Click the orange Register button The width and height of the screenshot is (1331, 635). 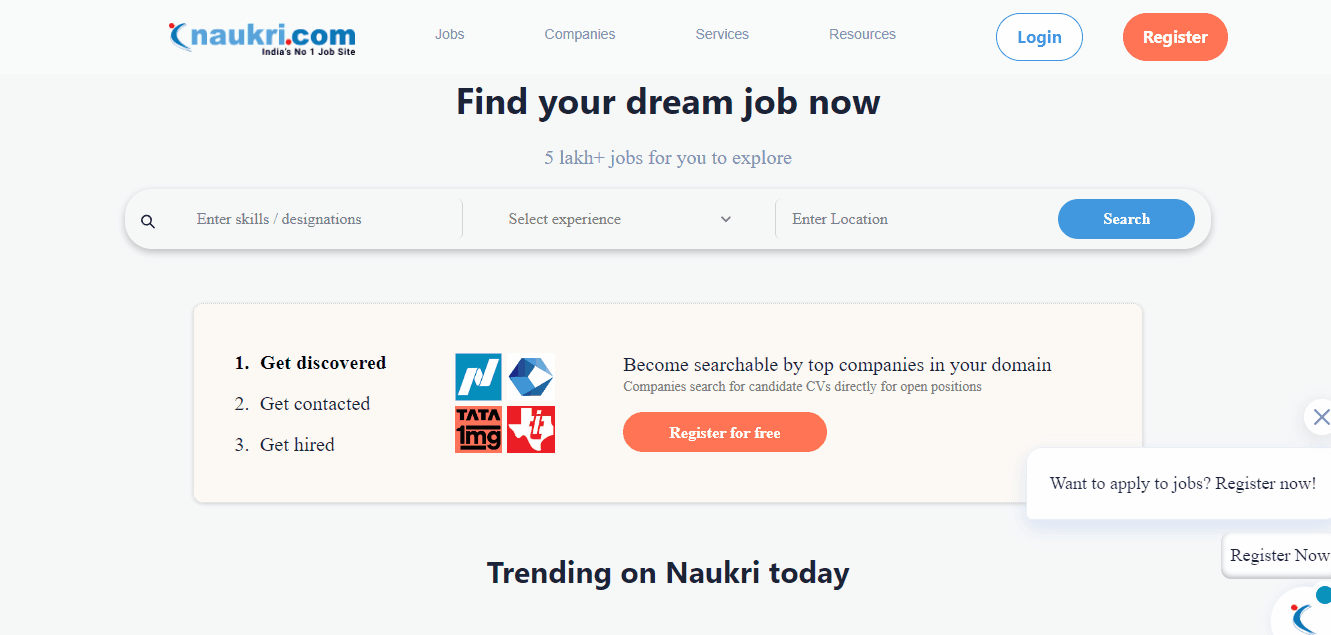[x=1175, y=37]
